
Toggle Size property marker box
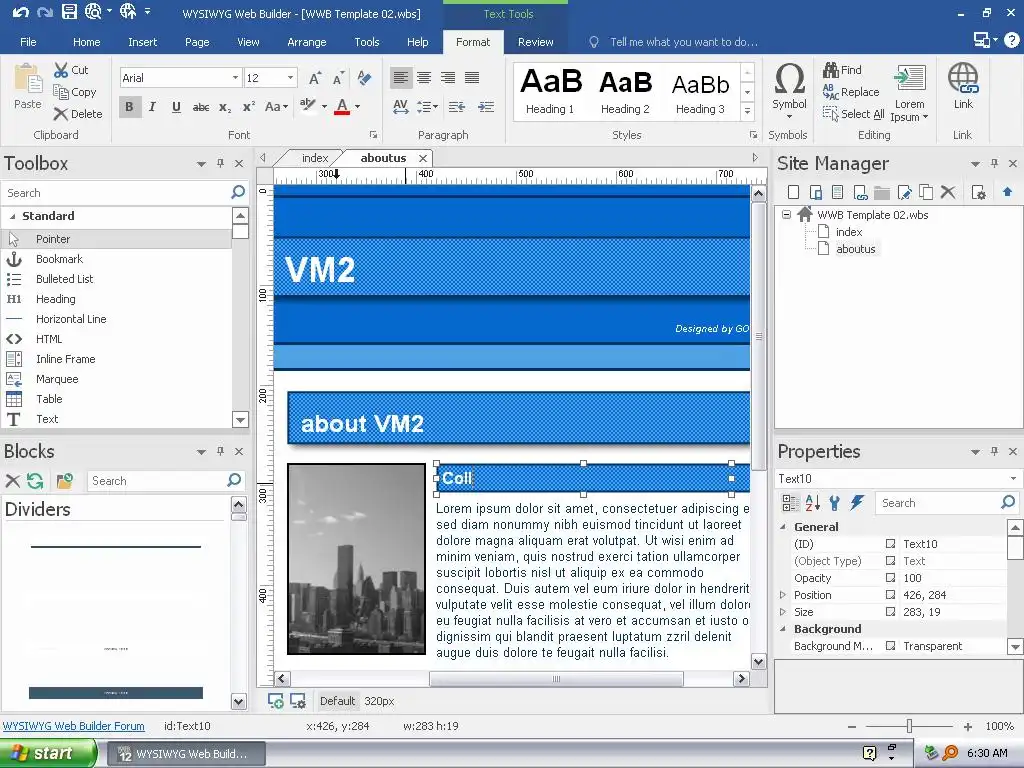click(890, 612)
